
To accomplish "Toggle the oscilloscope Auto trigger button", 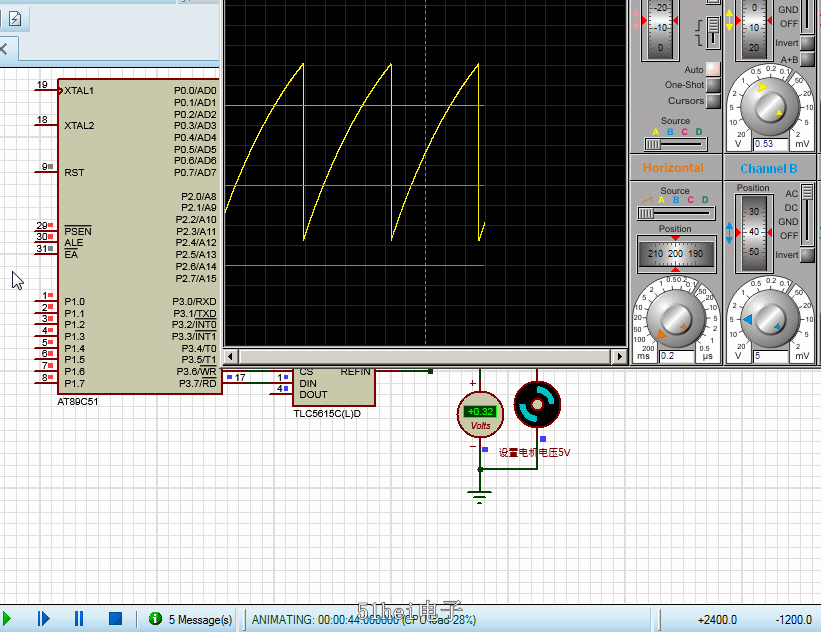I will [713, 69].
